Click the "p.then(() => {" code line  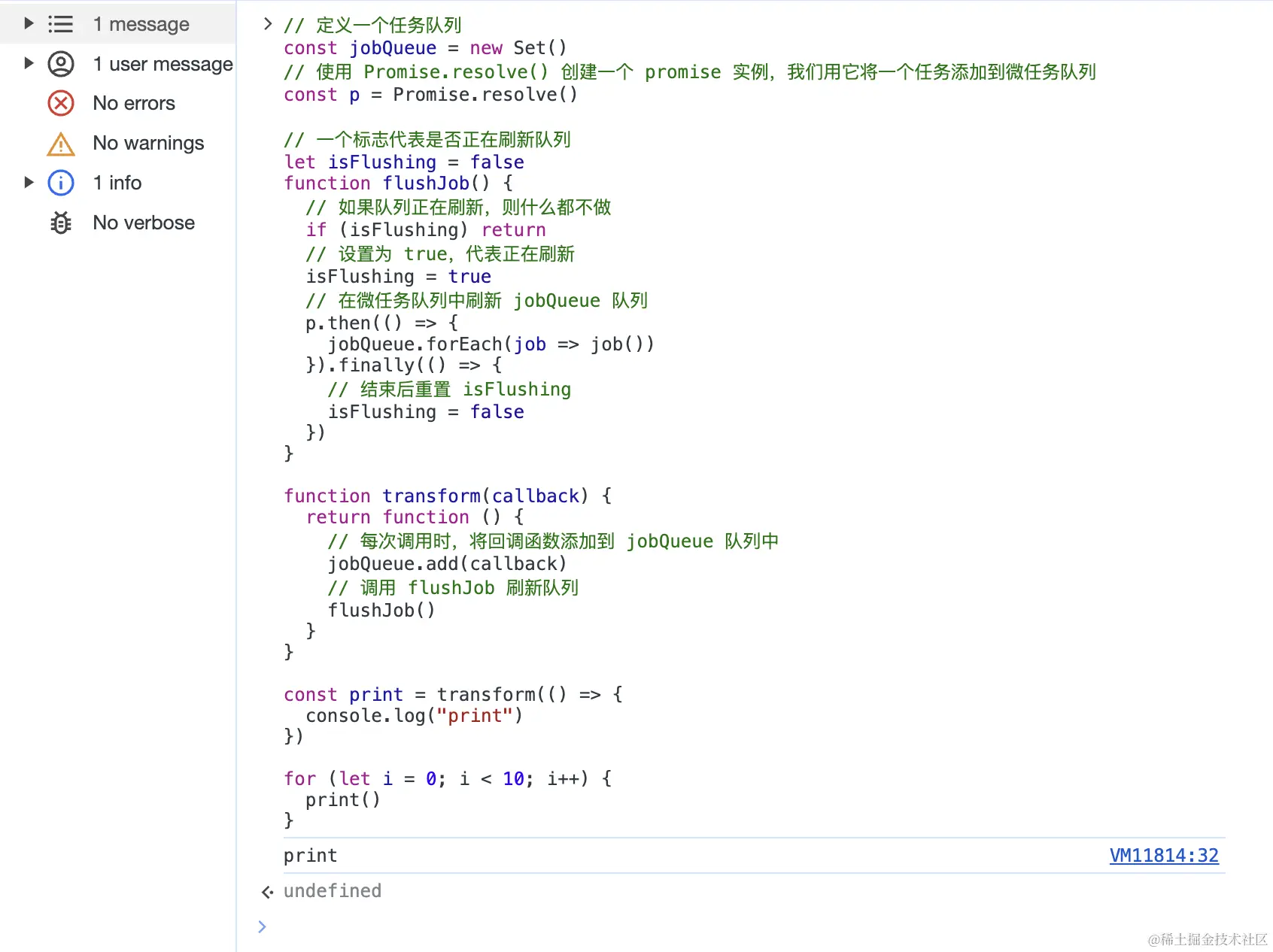382,323
